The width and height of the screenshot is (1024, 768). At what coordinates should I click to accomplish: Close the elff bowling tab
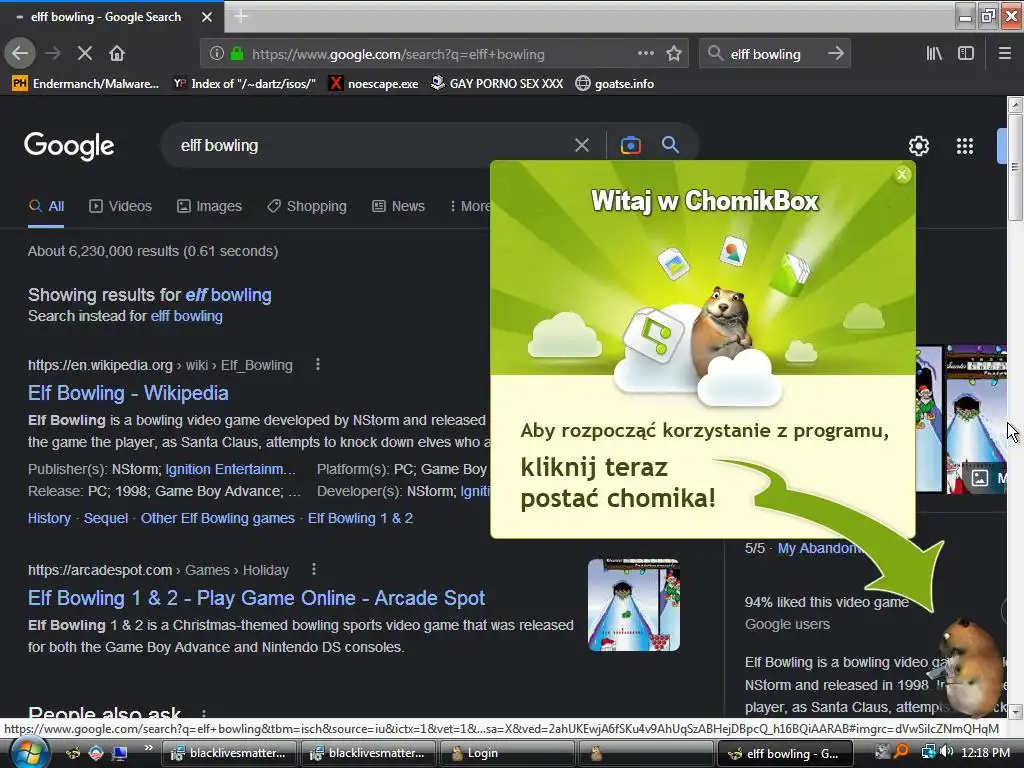pos(206,17)
